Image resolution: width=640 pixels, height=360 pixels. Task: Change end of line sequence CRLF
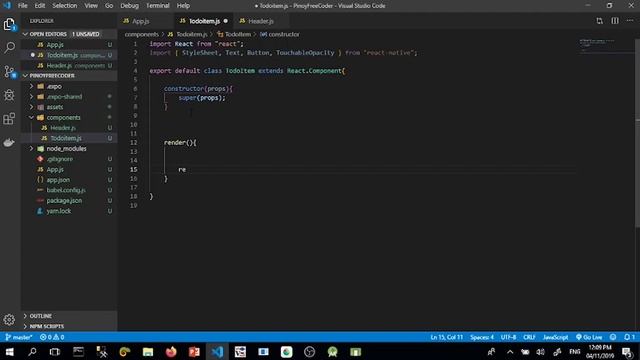[529, 337]
